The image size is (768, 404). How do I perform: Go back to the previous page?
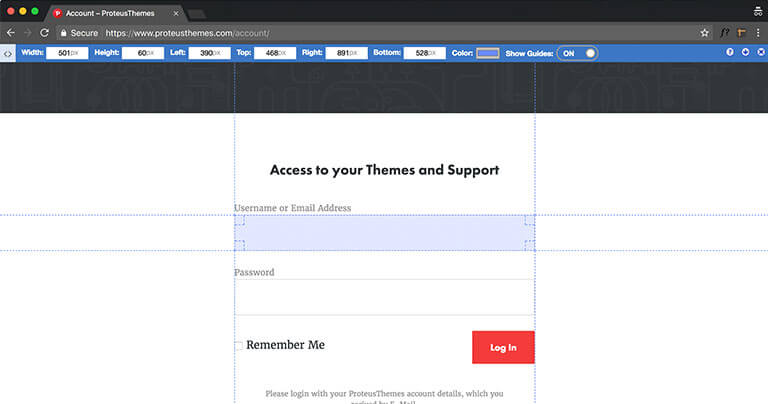pos(11,33)
